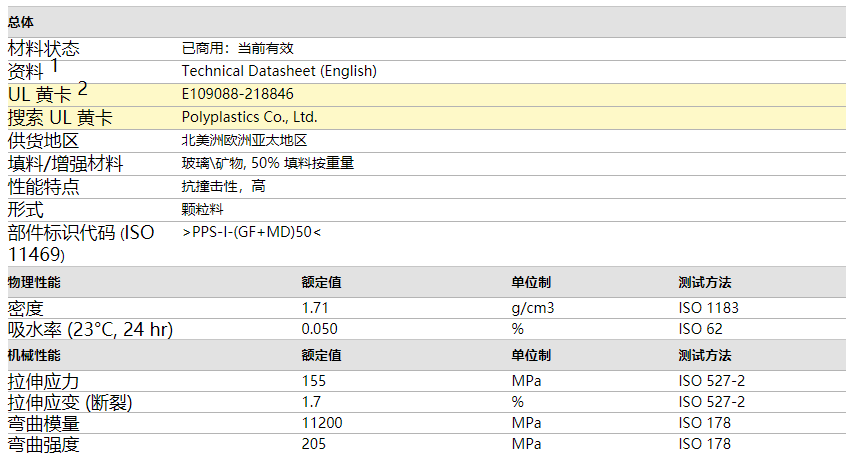Click the ISO 62 test method cell
Screen dimensions: 847x462
pos(701,329)
